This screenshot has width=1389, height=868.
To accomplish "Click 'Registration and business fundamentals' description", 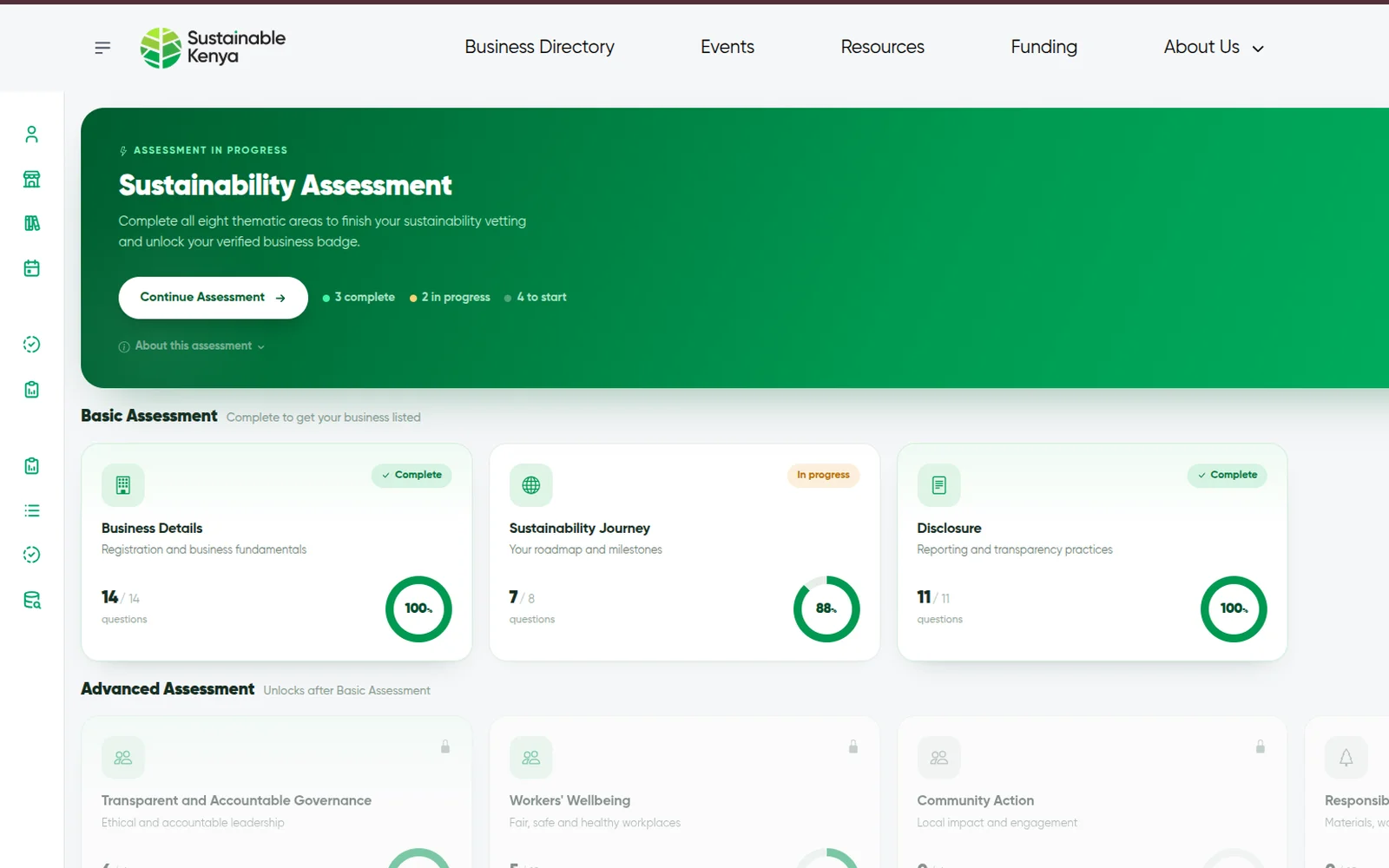I will click(x=204, y=549).
